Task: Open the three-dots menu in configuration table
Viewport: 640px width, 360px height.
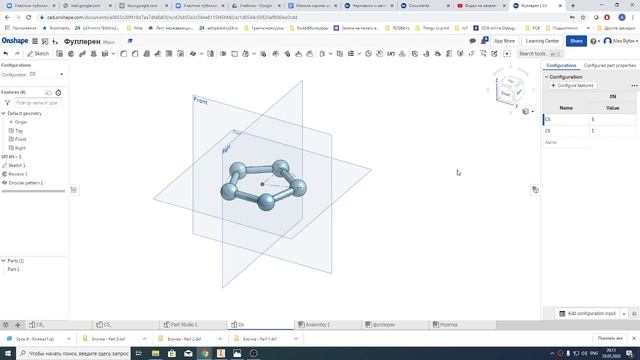Action: pos(634,85)
